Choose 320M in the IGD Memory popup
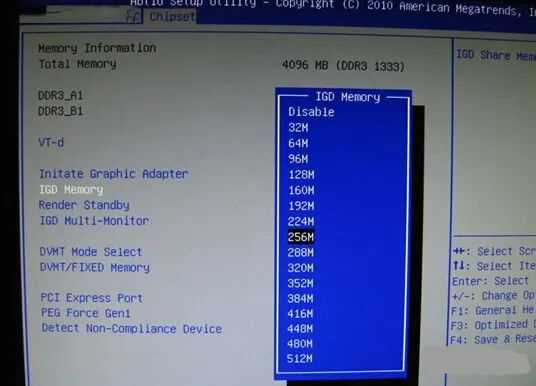Image resolution: width=536 pixels, height=386 pixels. (300, 268)
